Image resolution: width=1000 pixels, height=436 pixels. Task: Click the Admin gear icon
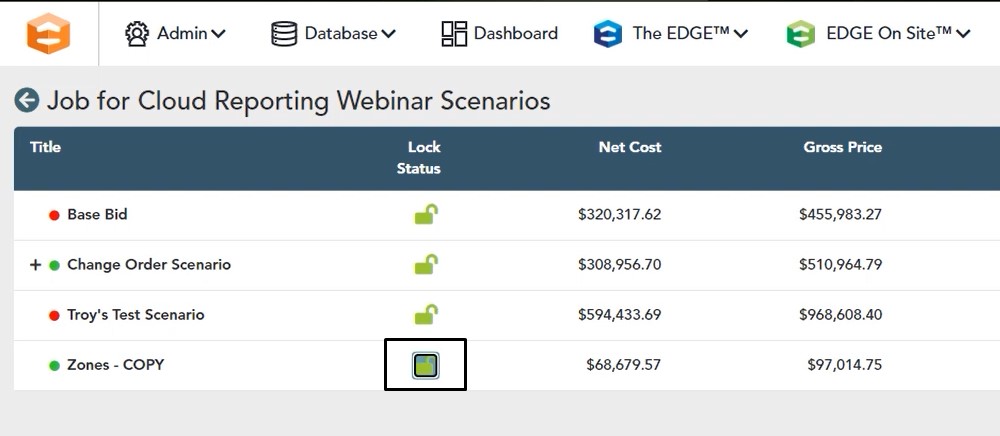point(137,33)
